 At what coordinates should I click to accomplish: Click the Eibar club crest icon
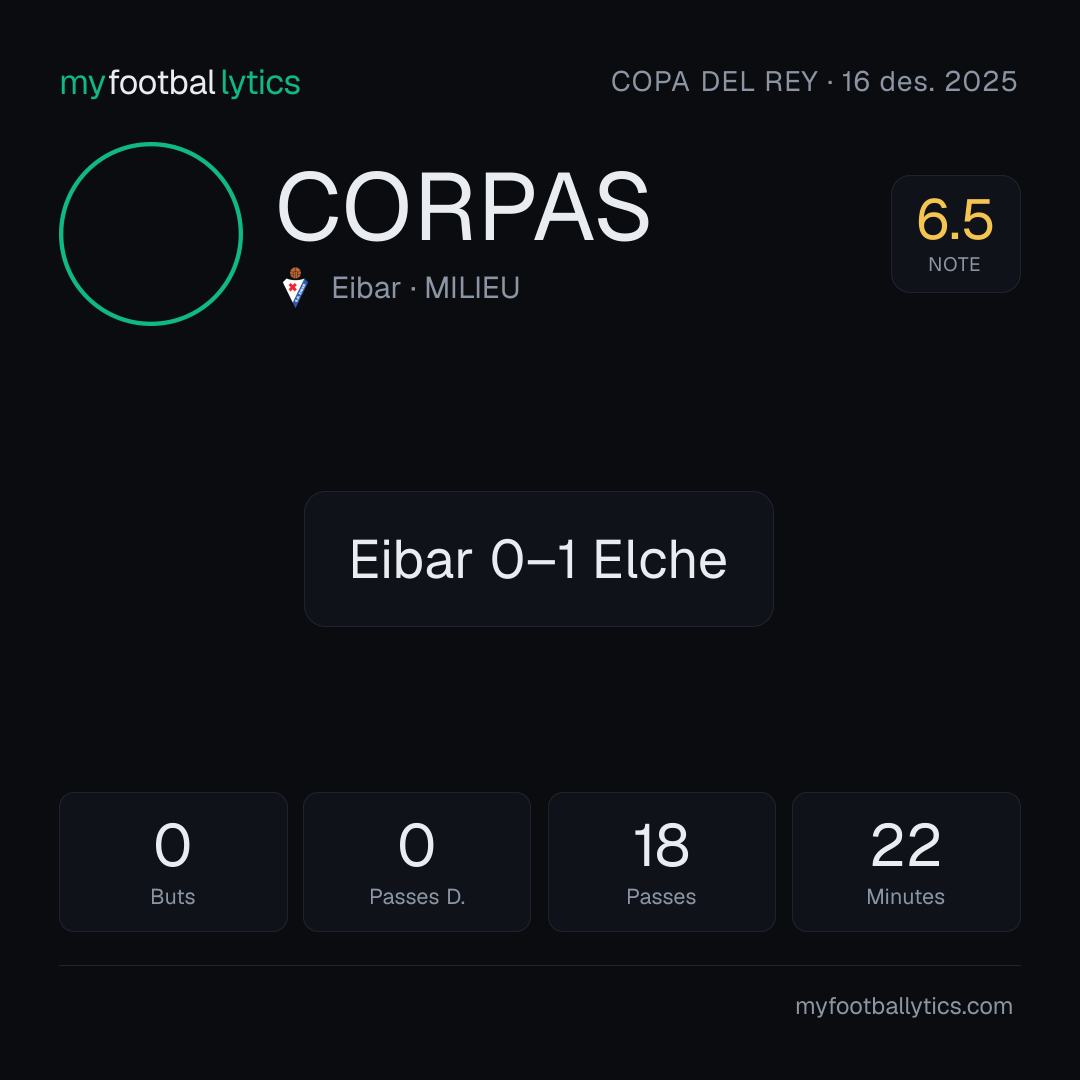[x=295, y=287]
